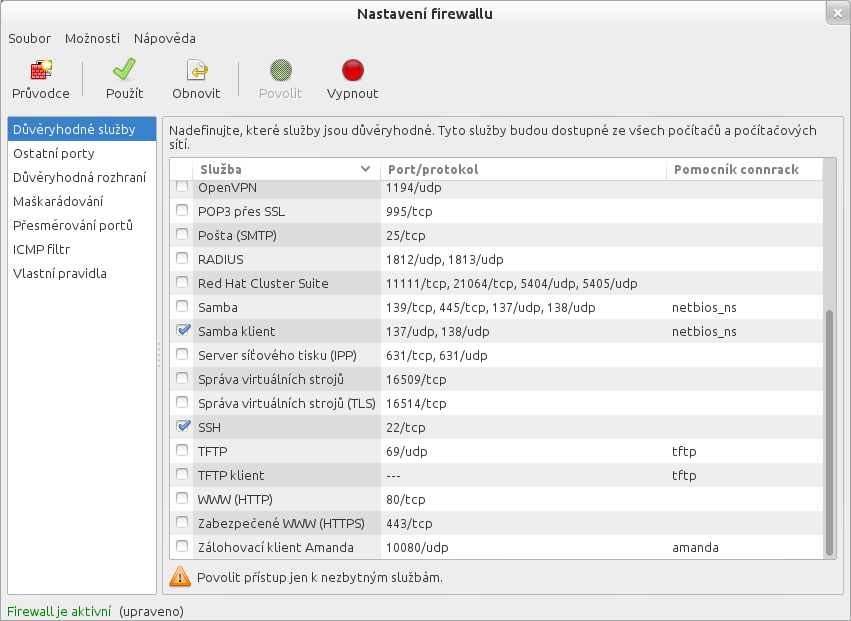
Task: Open the Možnosti menu
Action: click(x=92, y=38)
